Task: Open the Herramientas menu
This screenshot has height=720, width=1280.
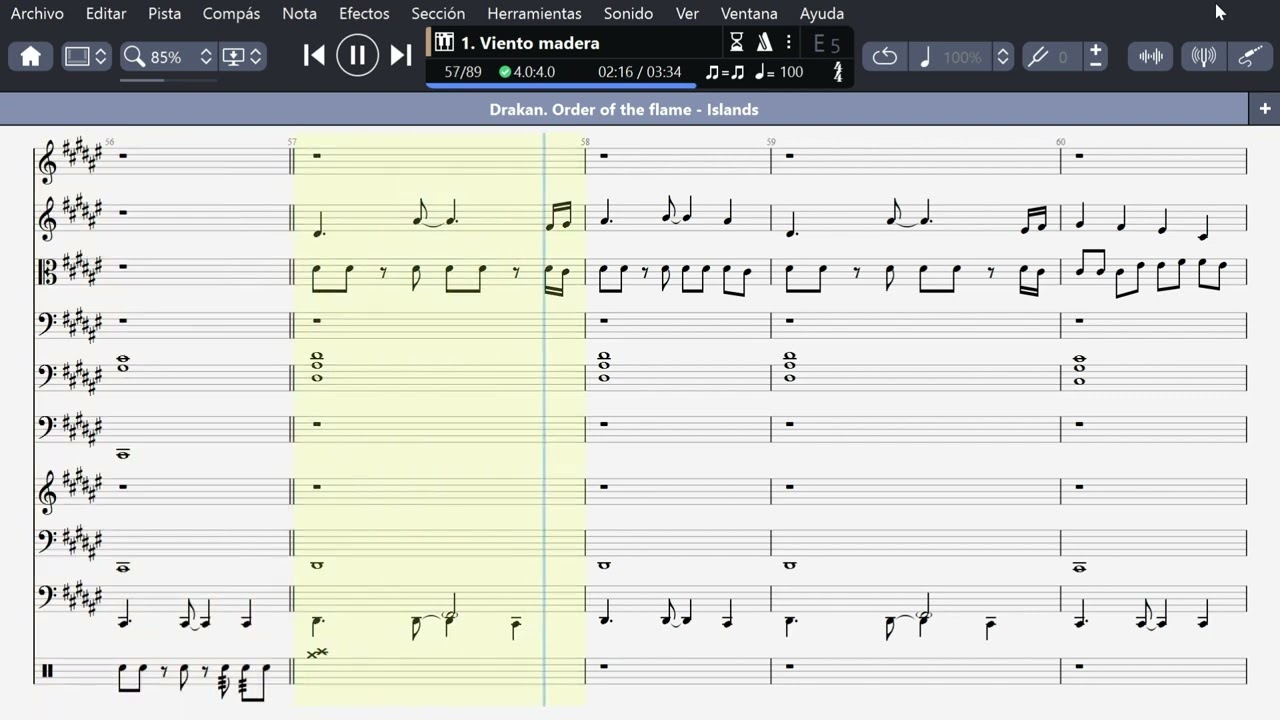Action: tap(534, 13)
